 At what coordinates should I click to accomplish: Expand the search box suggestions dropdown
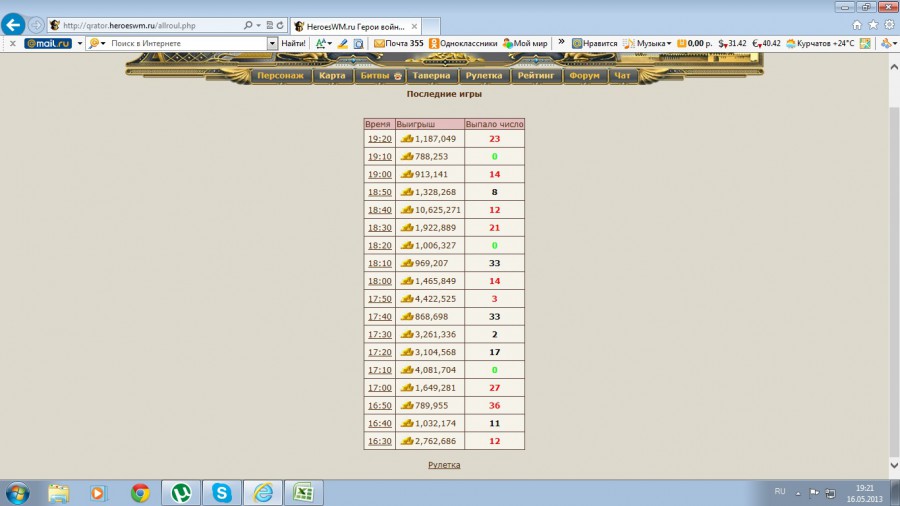click(272, 44)
